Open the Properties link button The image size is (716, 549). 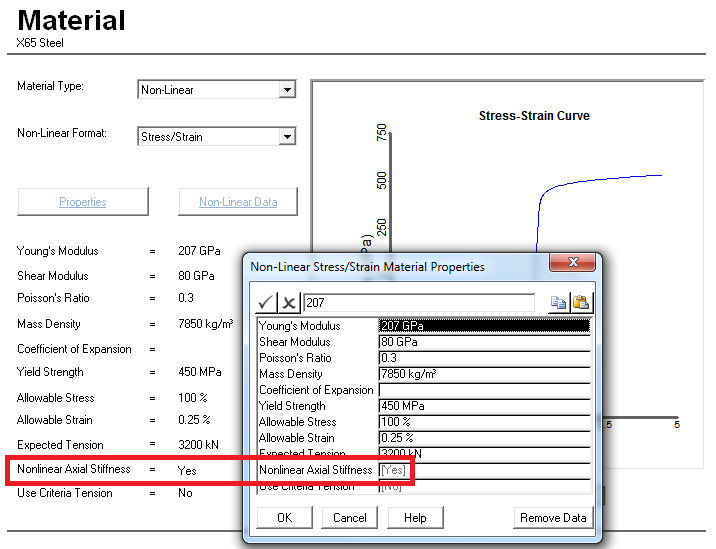[83, 202]
